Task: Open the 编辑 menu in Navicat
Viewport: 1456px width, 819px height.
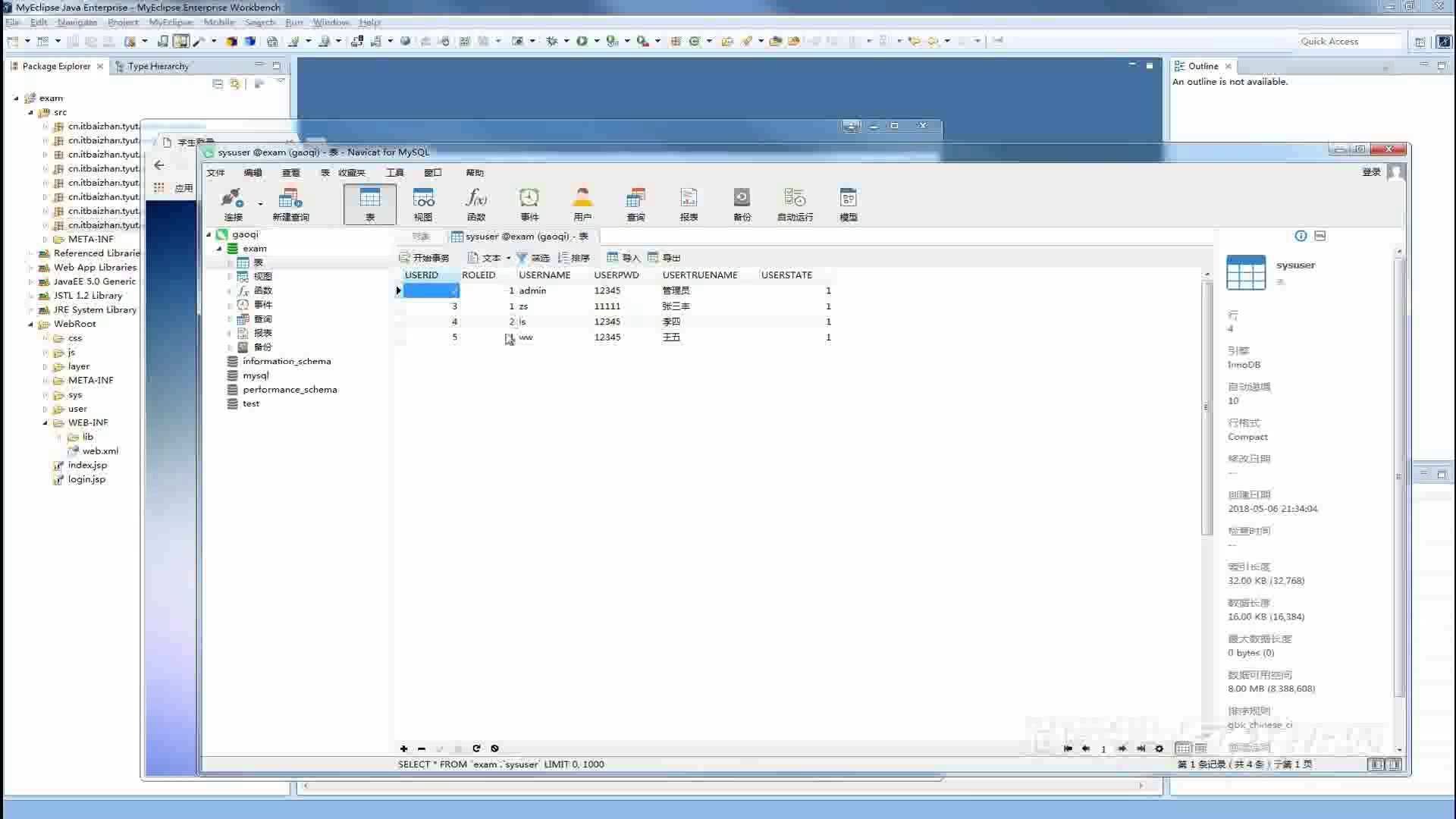Action: click(x=253, y=173)
